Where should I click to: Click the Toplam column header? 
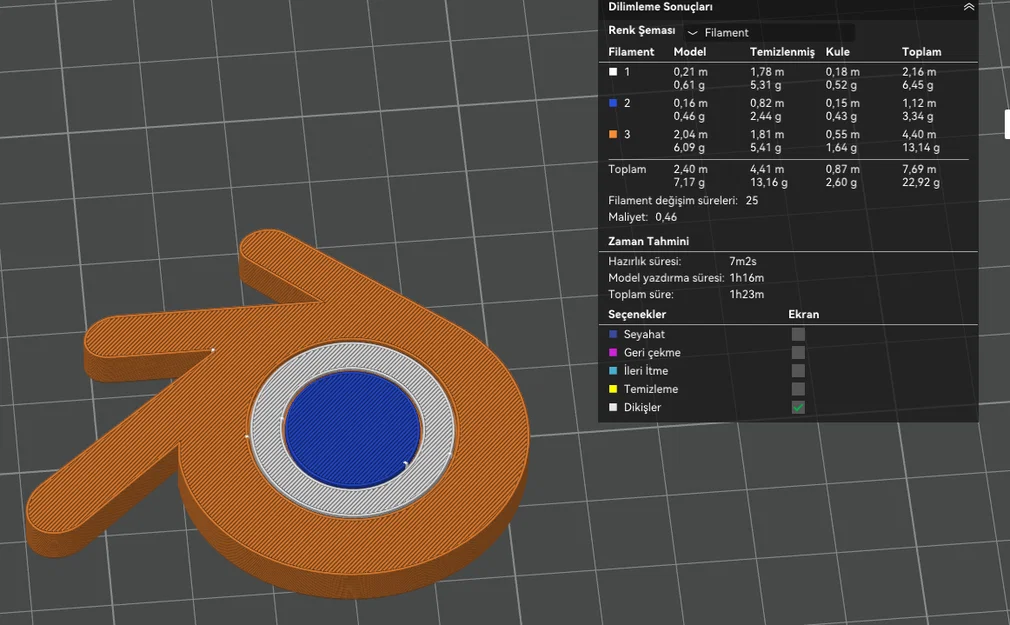tap(921, 52)
